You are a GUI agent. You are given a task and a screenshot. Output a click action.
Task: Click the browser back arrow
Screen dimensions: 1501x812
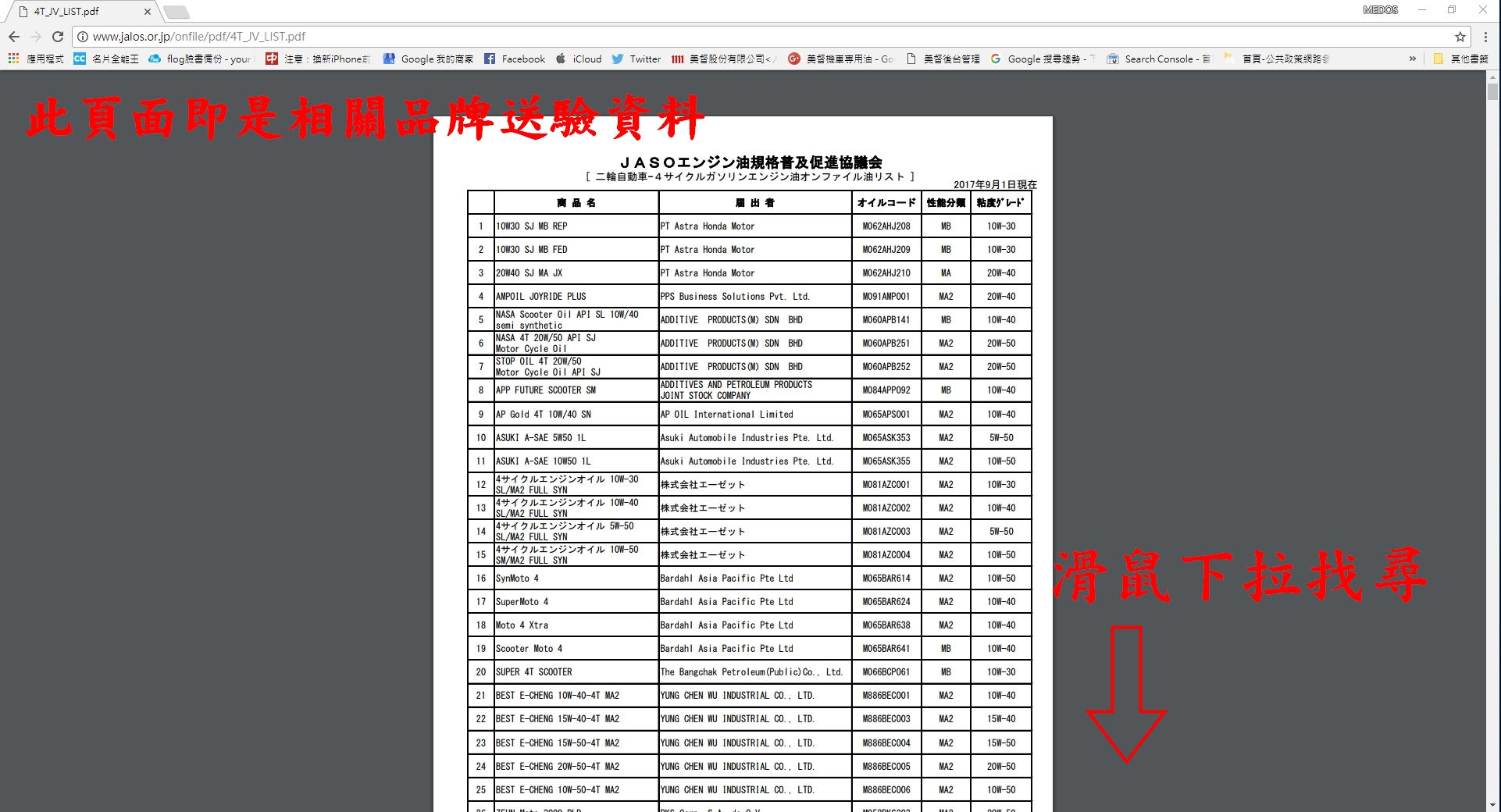pos(14,37)
